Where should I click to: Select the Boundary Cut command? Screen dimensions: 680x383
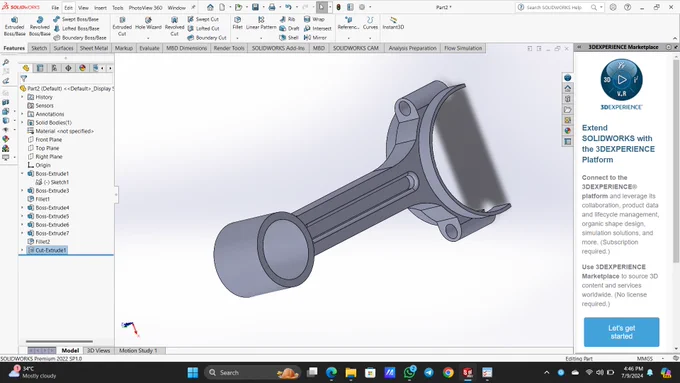[207, 38]
